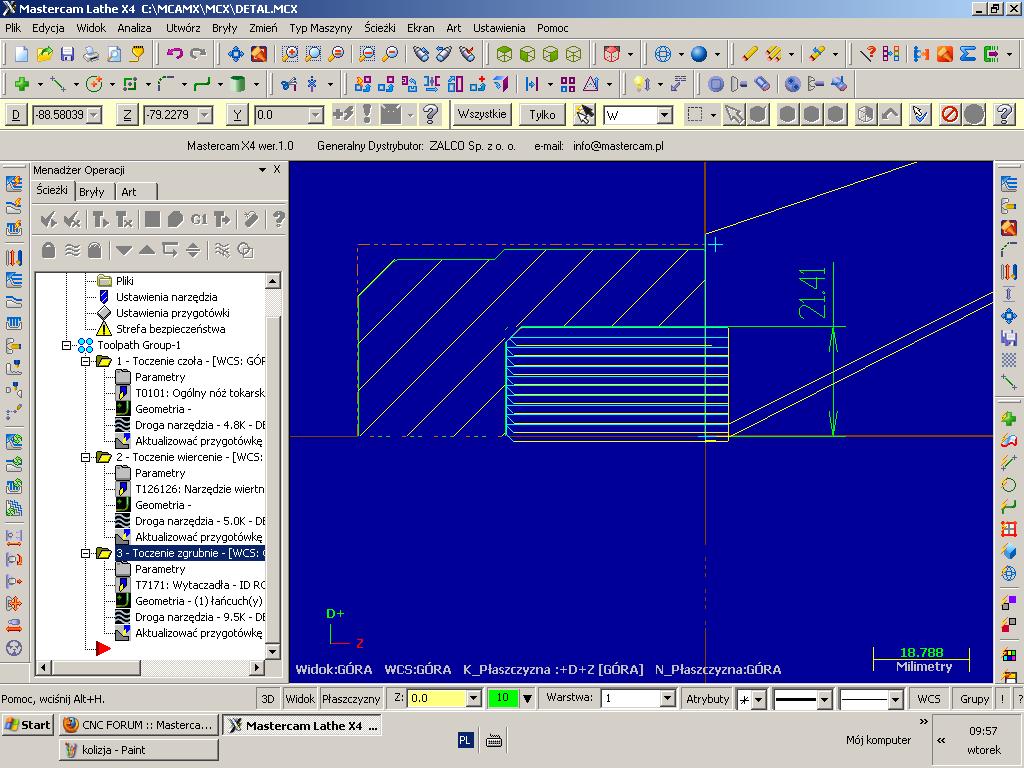The width and height of the screenshot is (1024, 768).
Task: Print with the printer toolbar icon
Action: 91,54
